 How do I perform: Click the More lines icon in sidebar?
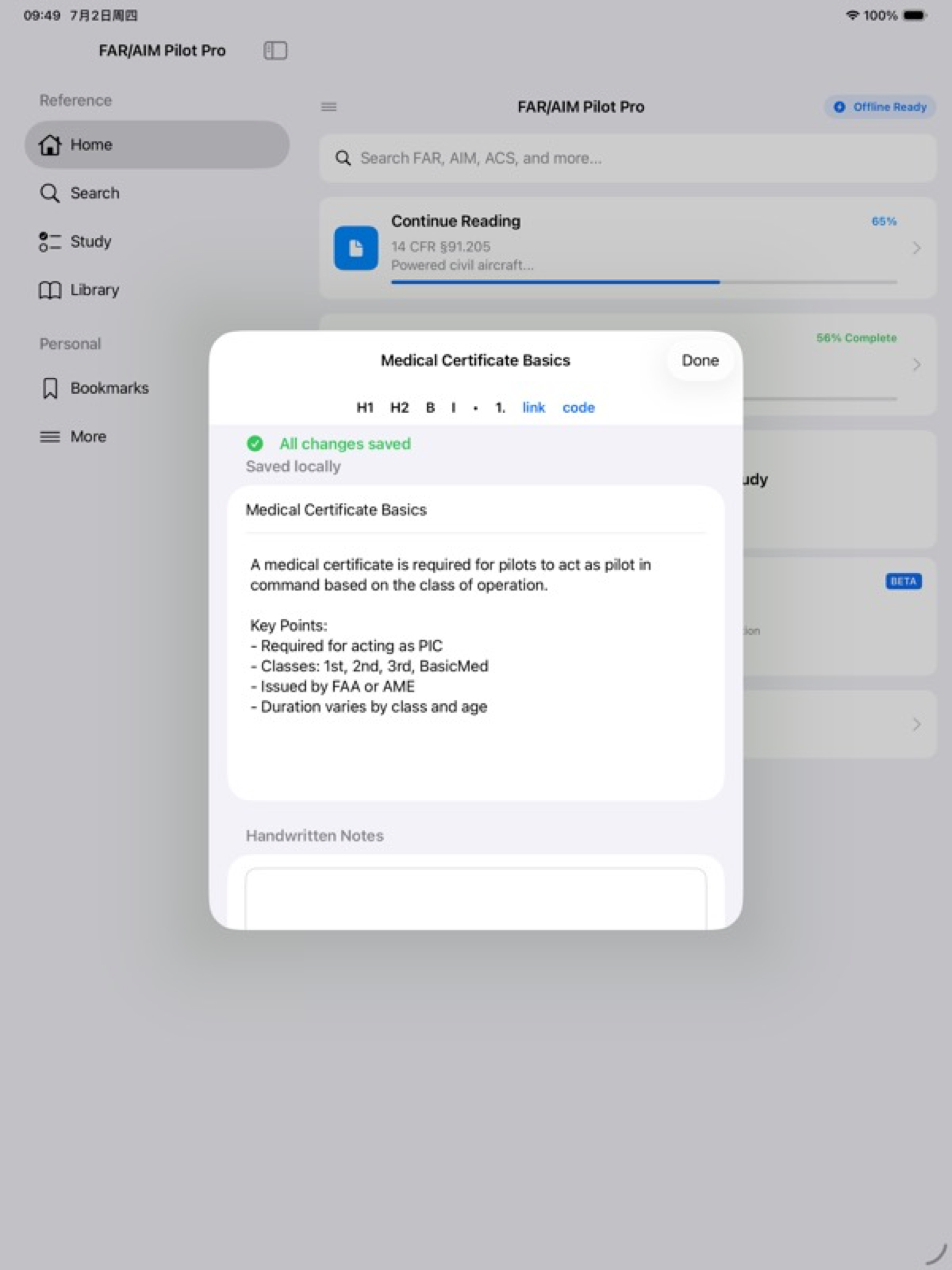pos(50,437)
